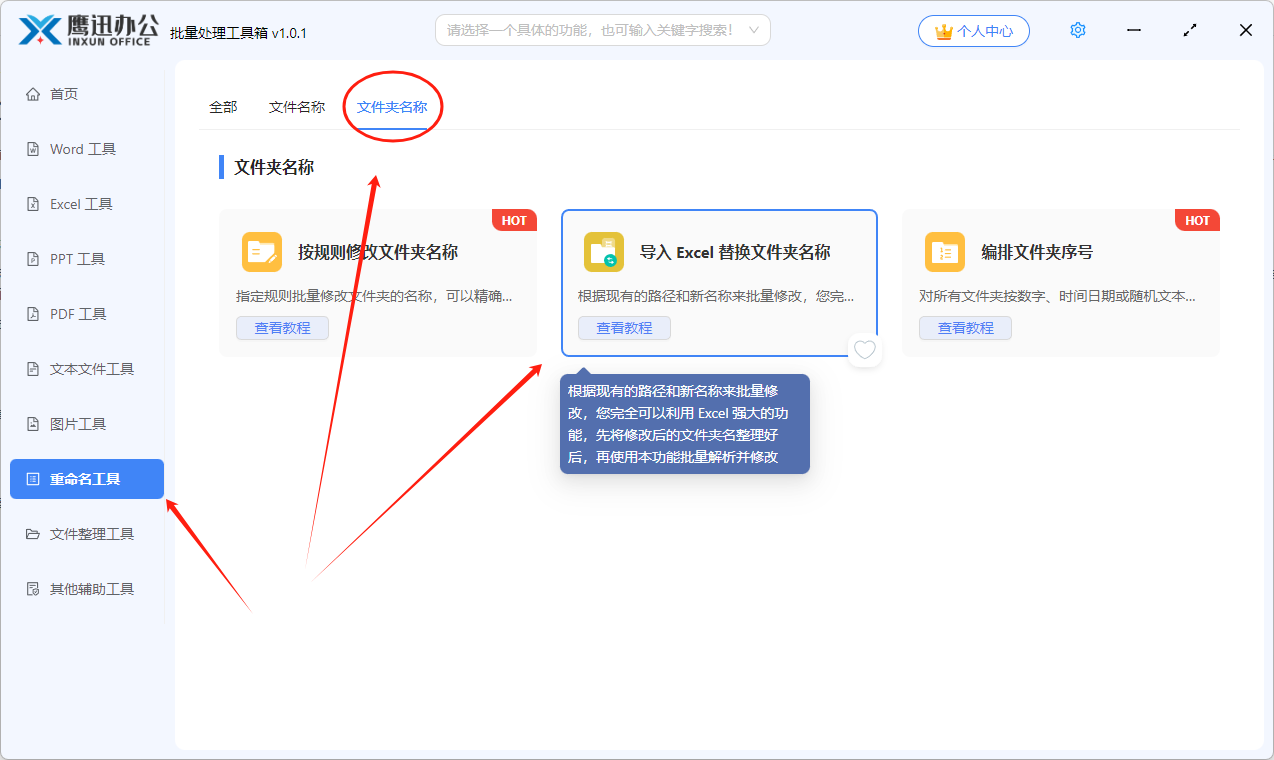This screenshot has width=1274, height=760.
Task: Open the settings gear
Action: click(x=1077, y=29)
